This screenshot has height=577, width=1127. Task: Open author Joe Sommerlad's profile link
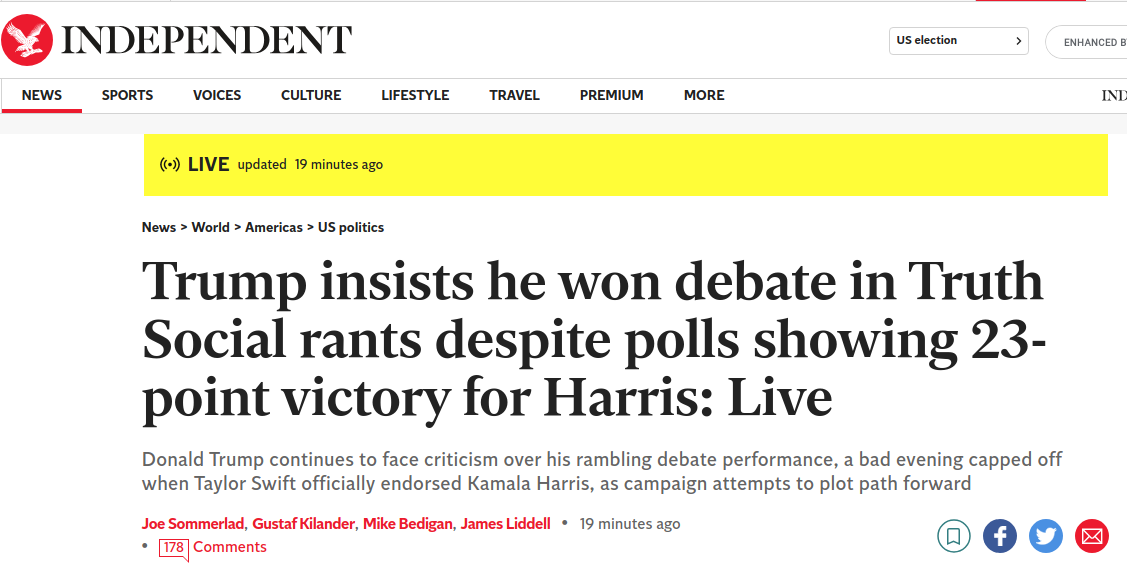click(193, 524)
